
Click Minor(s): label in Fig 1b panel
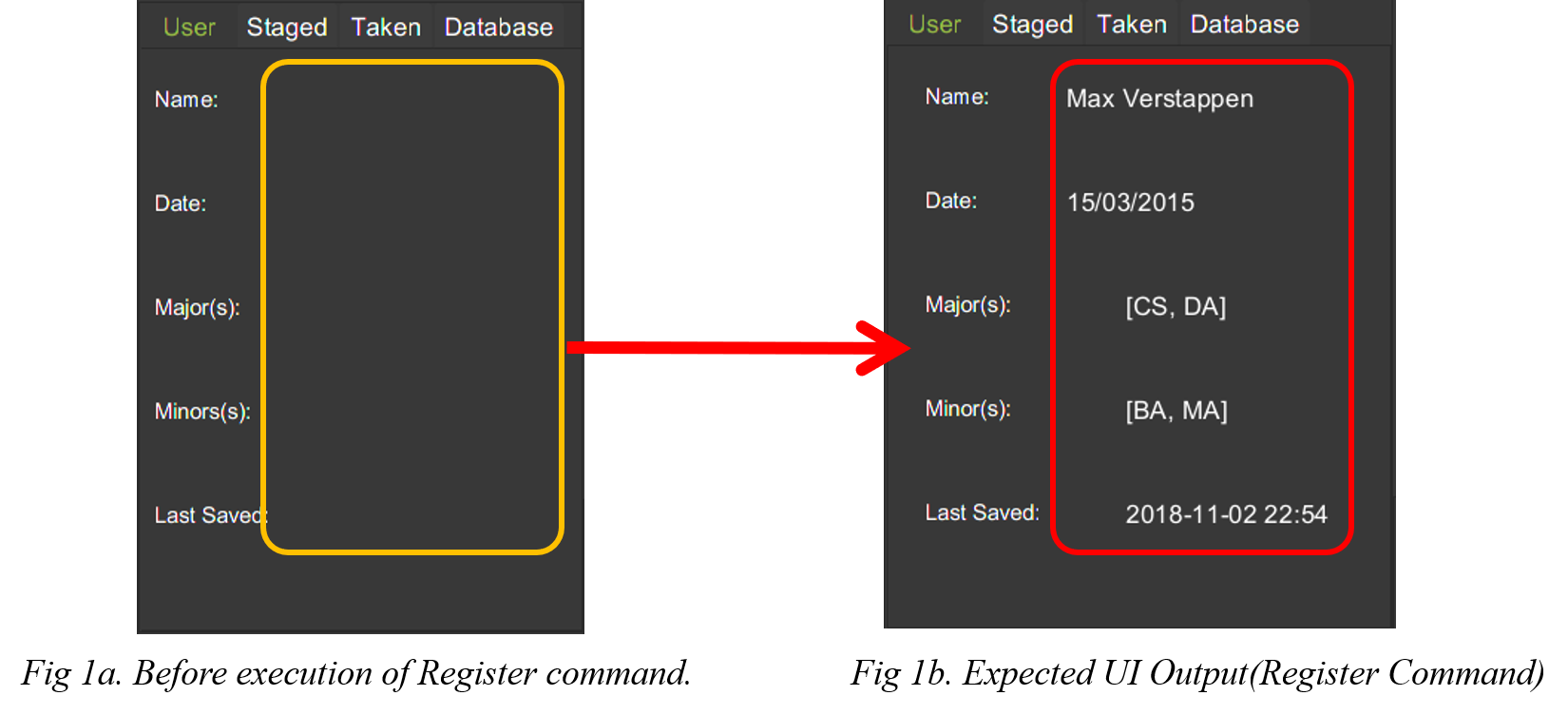968,409
